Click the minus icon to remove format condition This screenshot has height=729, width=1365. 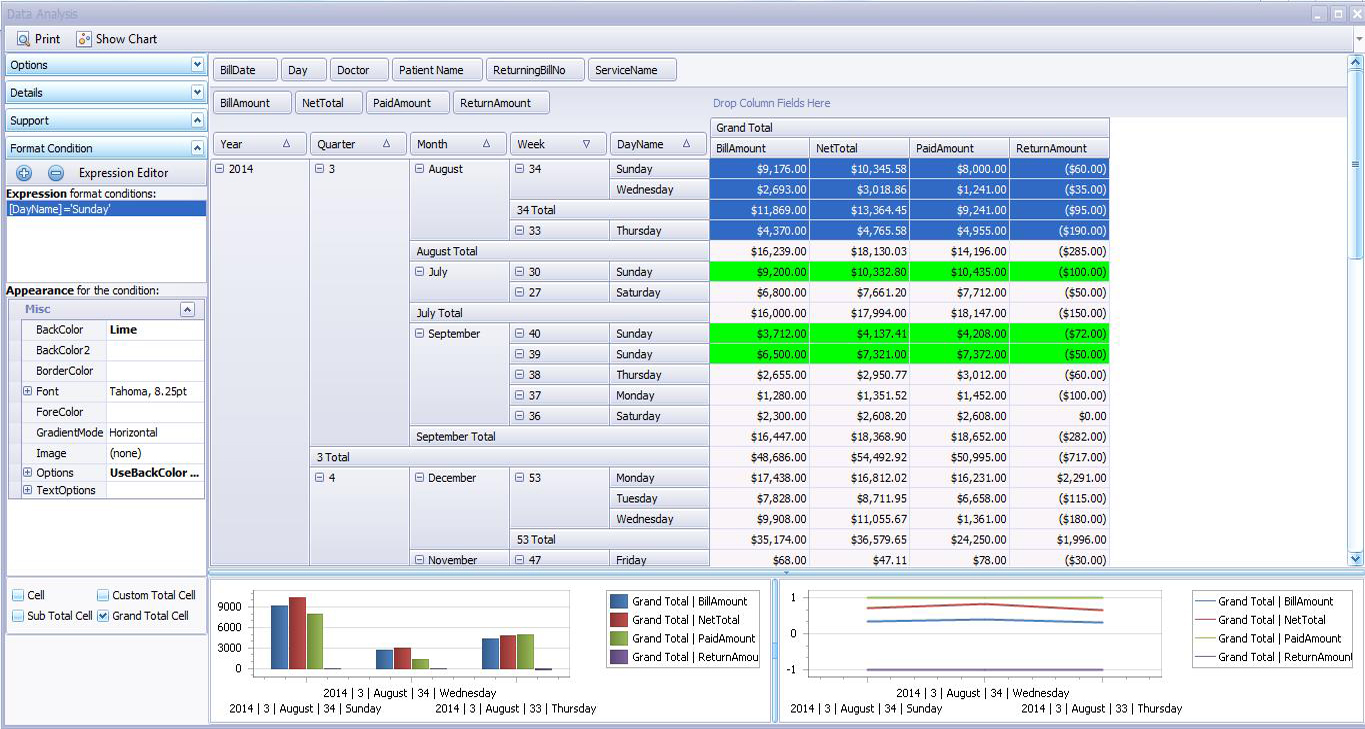pos(56,173)
